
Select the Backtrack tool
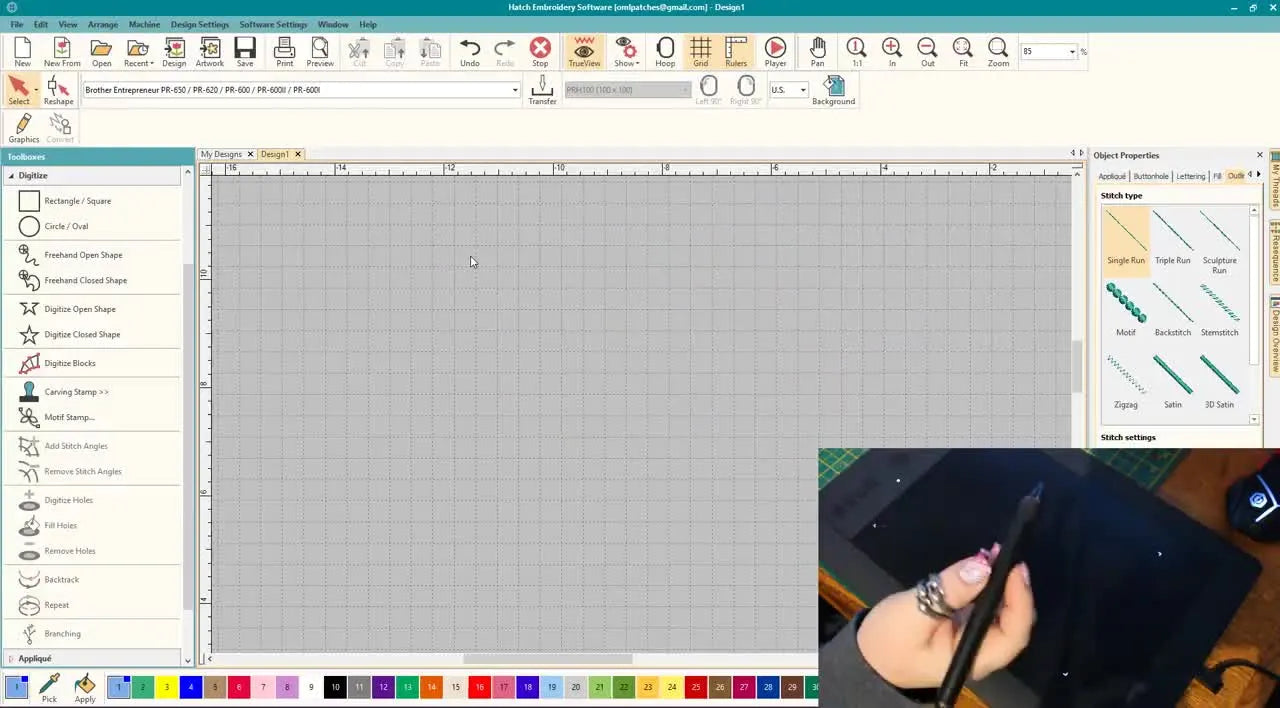click(61, 579)
